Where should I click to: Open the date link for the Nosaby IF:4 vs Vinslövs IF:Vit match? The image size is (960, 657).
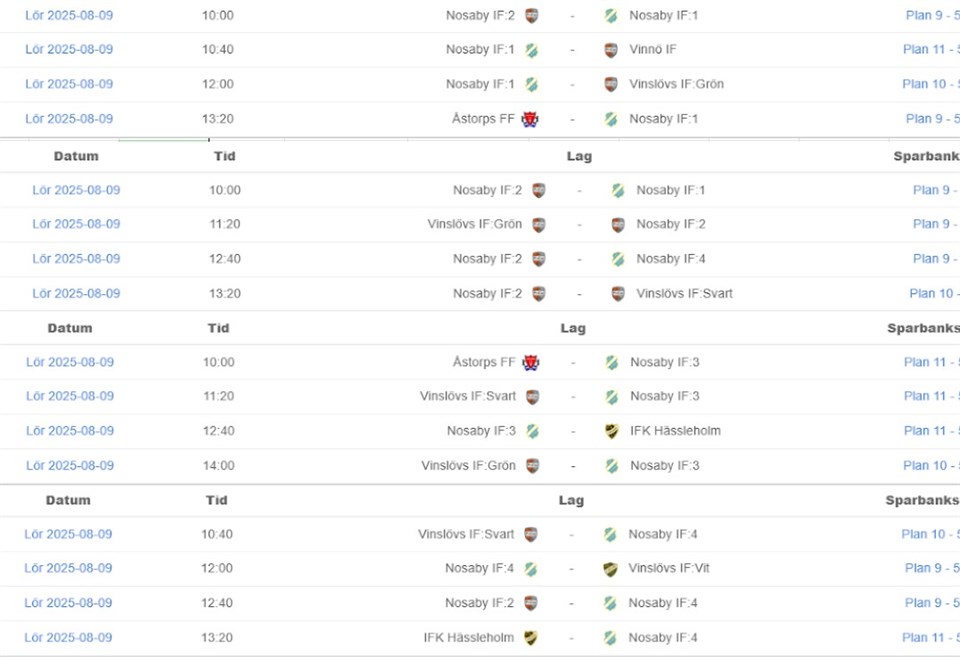[x=69, y=569]
